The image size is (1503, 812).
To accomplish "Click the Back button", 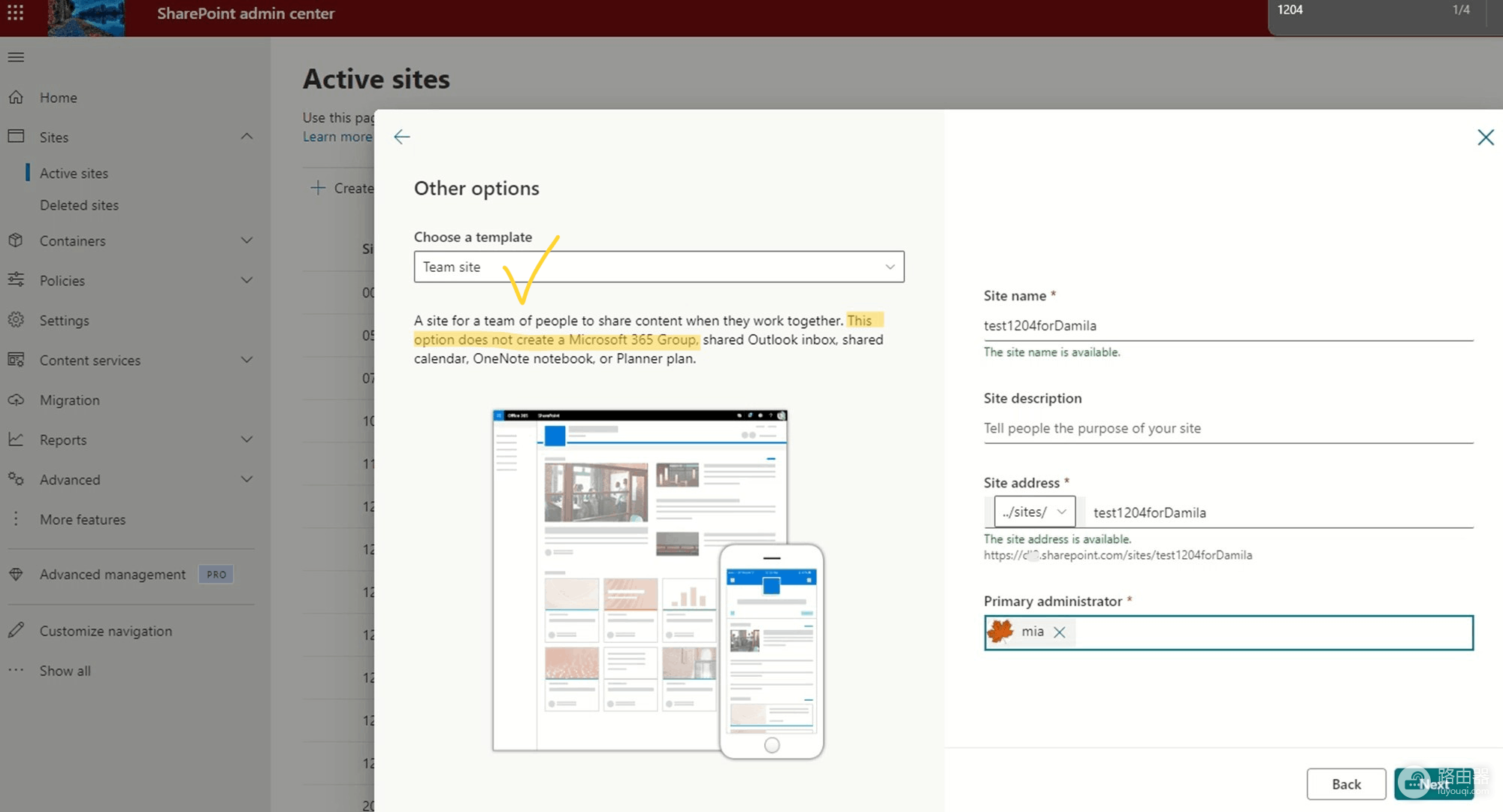I will 1346,784.
